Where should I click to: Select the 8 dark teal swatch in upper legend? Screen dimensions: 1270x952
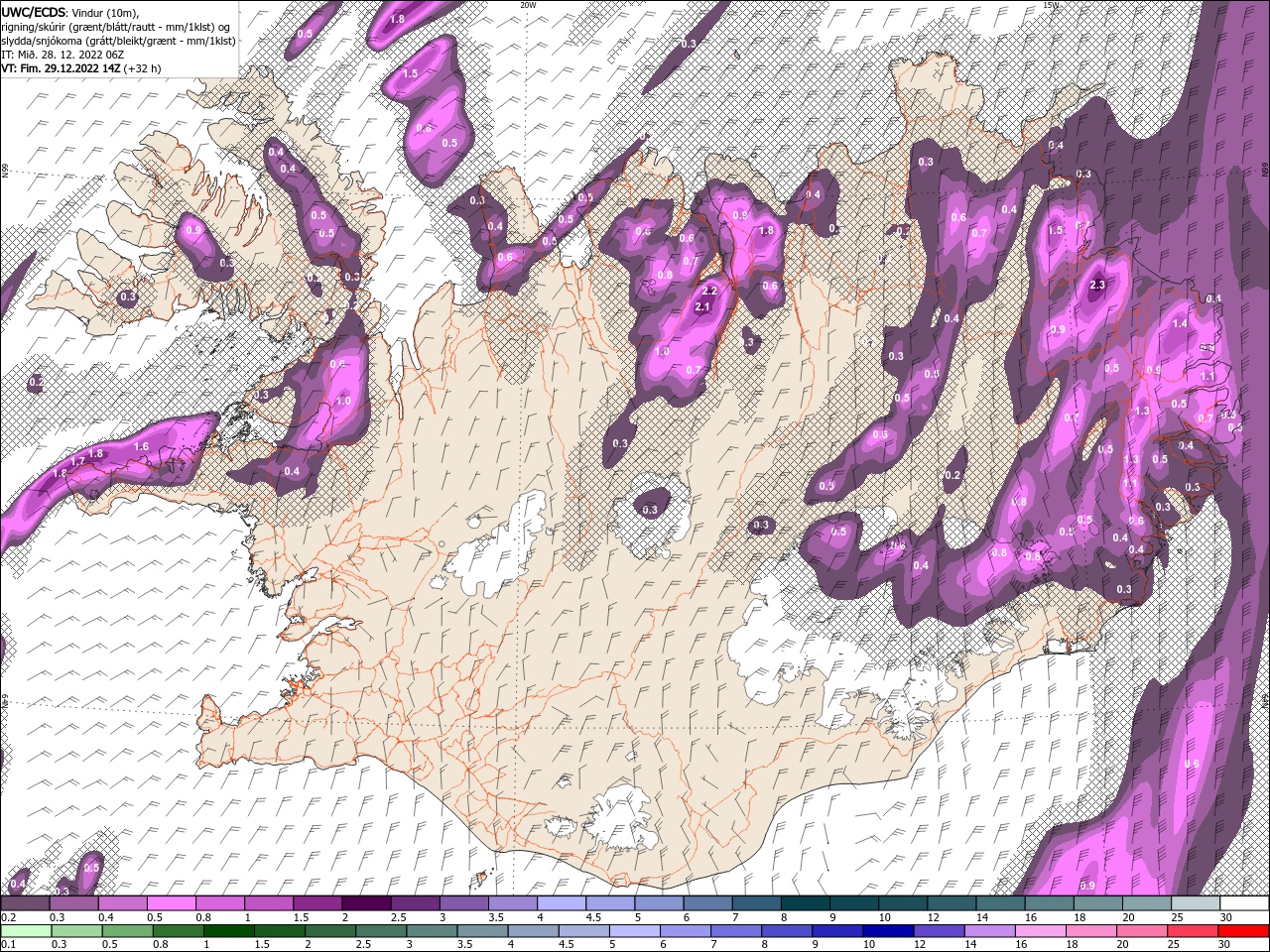point(804,902)
